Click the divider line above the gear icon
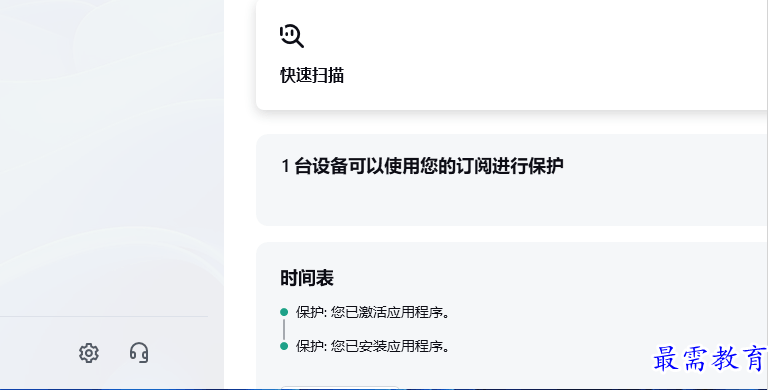775x390 pixels. (104, 316)
